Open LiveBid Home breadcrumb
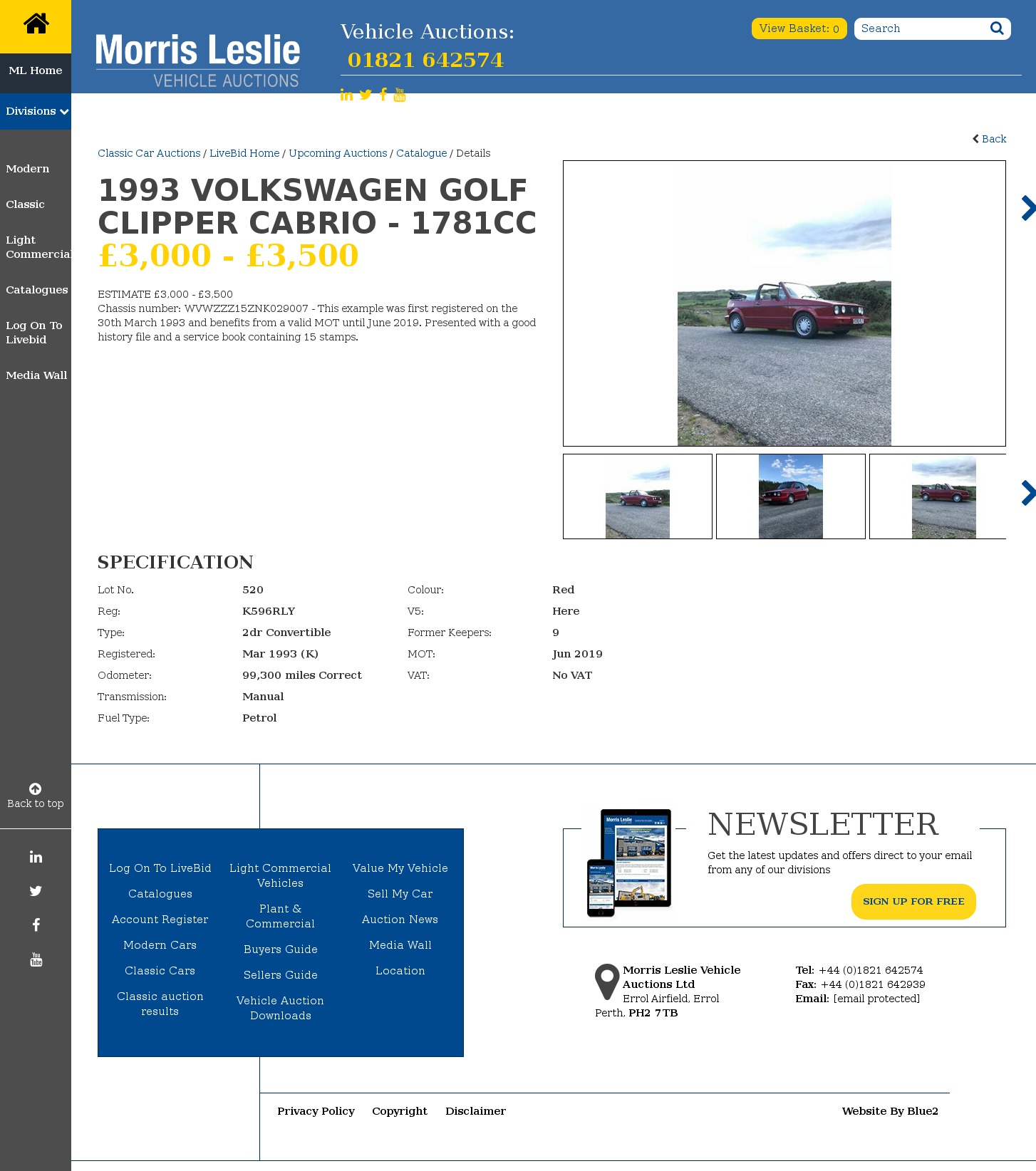 [x=244, y=153]
